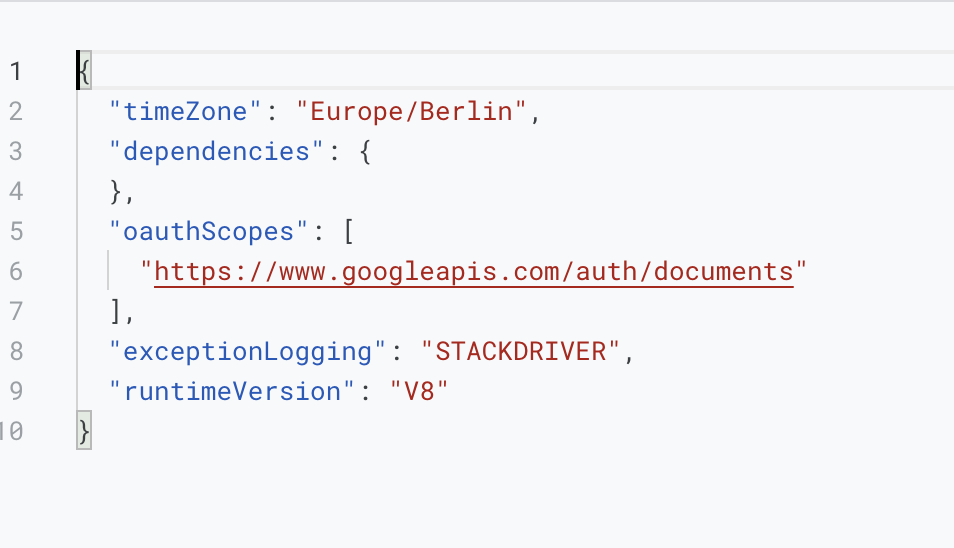The height and width of the screenshot is (548, 954).
Task: Click the highlighted opening brace on line 1
Action: [85, 71]
